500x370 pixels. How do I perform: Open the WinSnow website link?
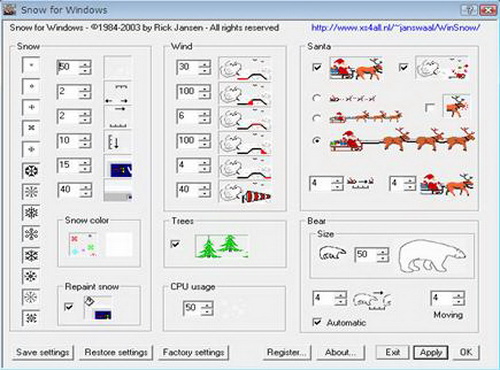coord(396,28)
